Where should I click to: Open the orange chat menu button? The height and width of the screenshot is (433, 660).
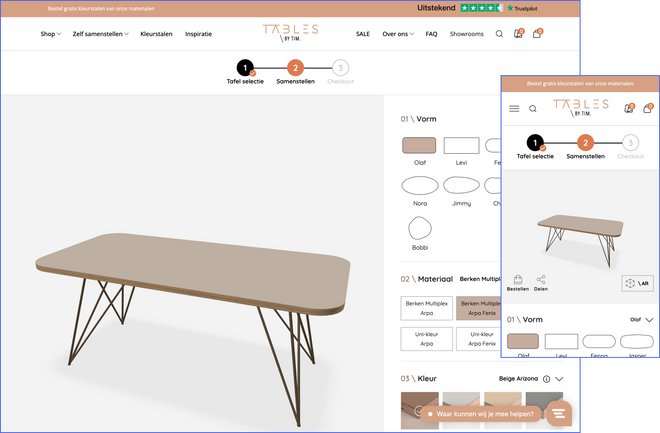559,414
